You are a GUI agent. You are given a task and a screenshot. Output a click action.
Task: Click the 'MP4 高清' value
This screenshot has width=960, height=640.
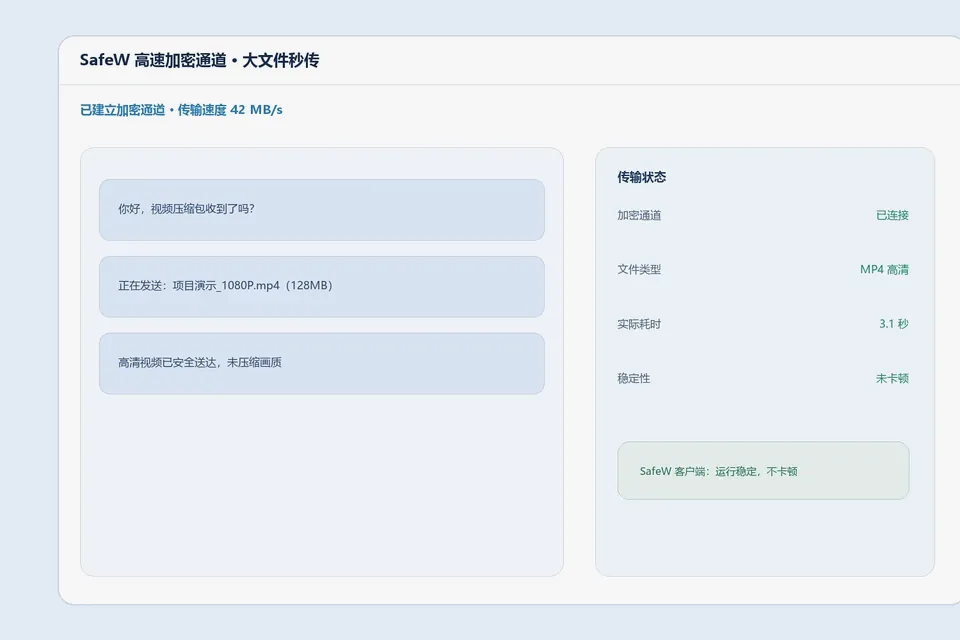click(884, 269)
